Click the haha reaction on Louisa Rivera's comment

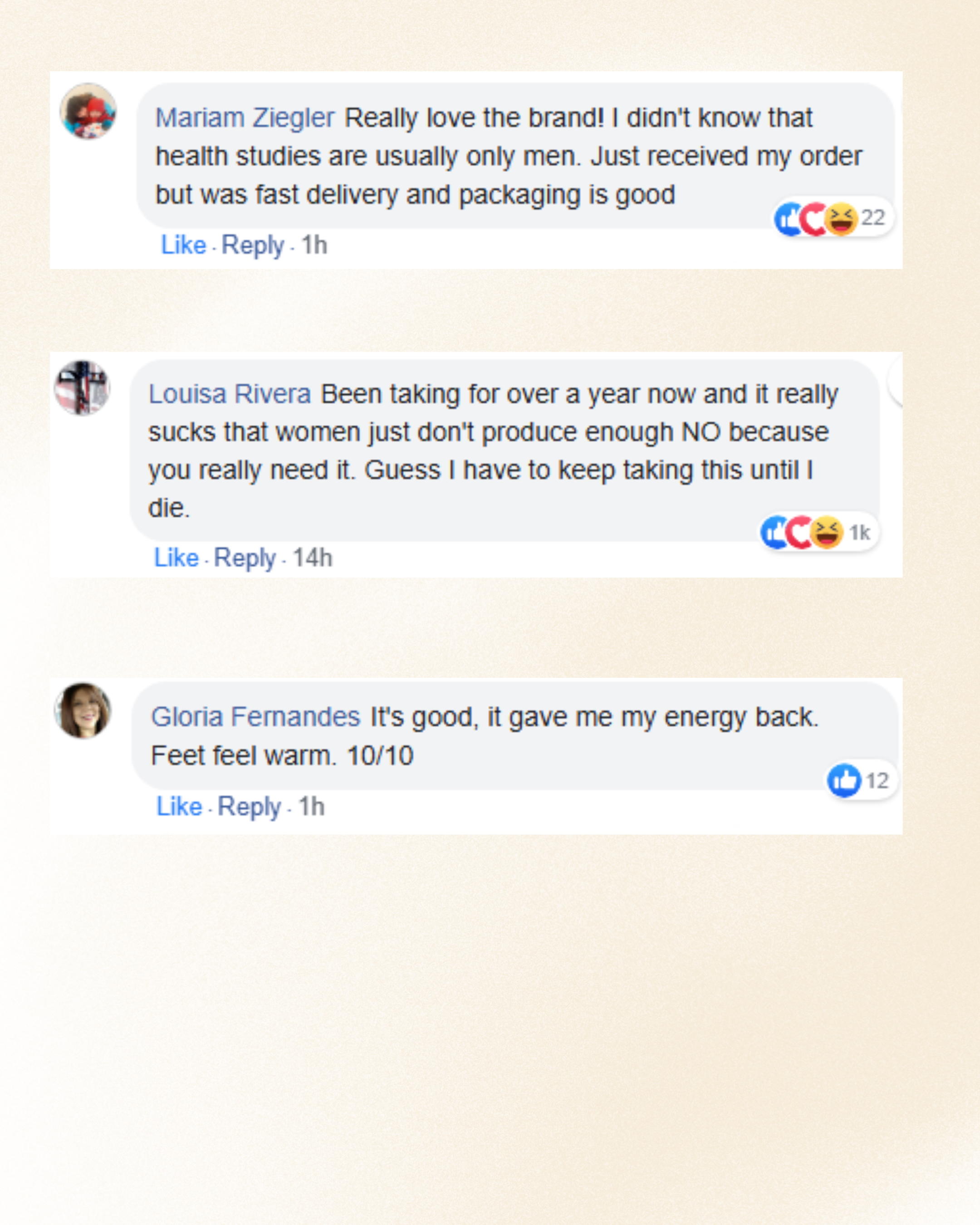[827, 532]
